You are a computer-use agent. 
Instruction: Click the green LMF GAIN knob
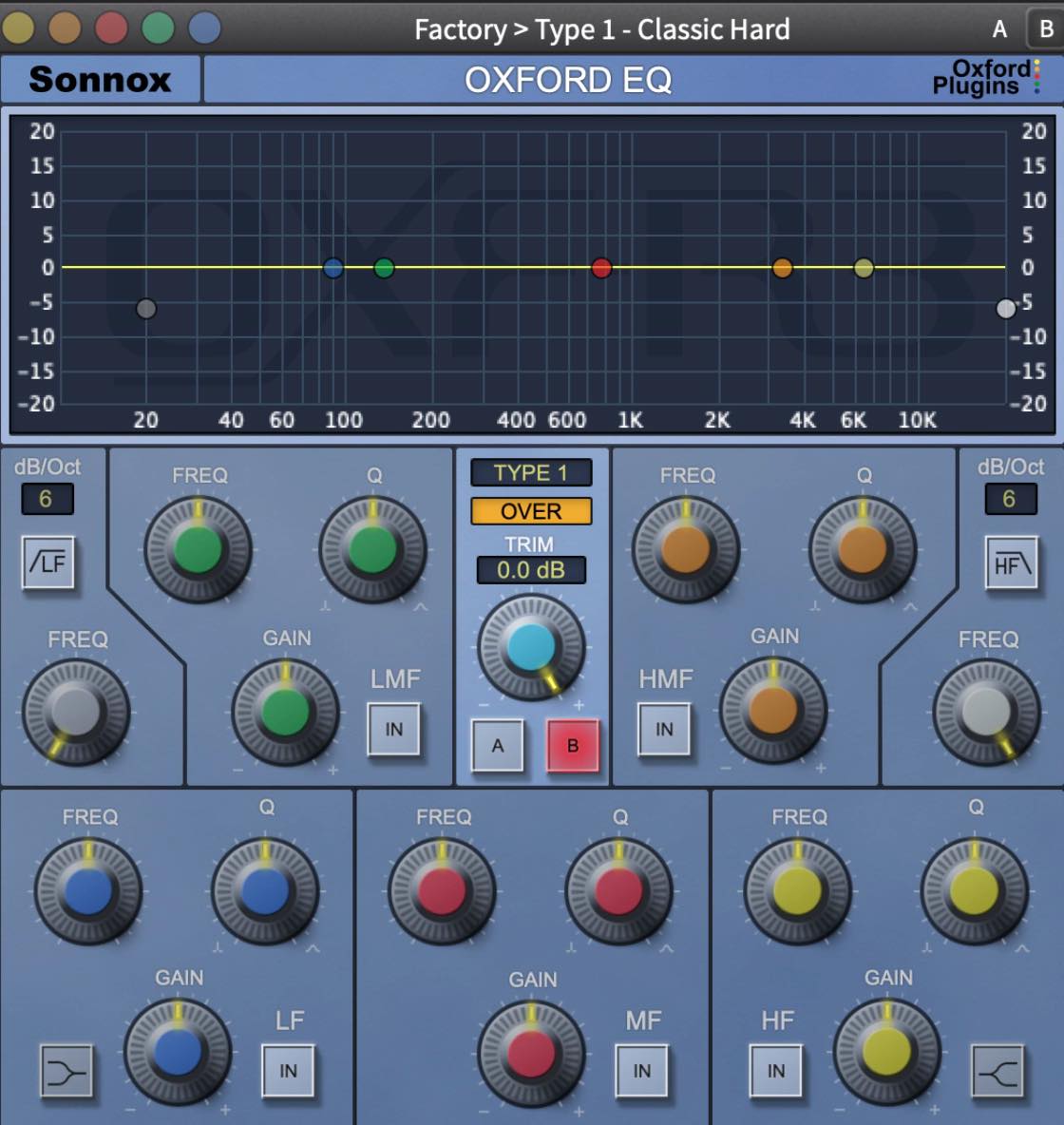(x=285, y=712)
